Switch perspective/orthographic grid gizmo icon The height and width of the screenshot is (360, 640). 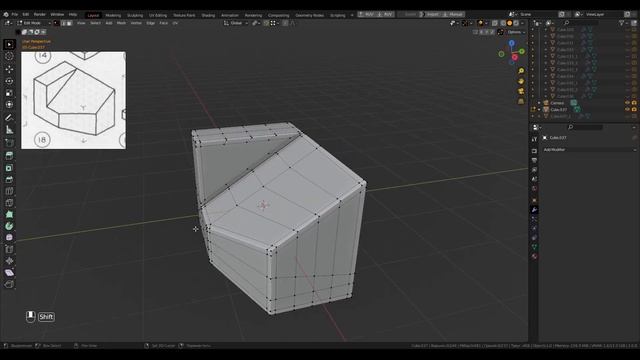click(521, 101)
